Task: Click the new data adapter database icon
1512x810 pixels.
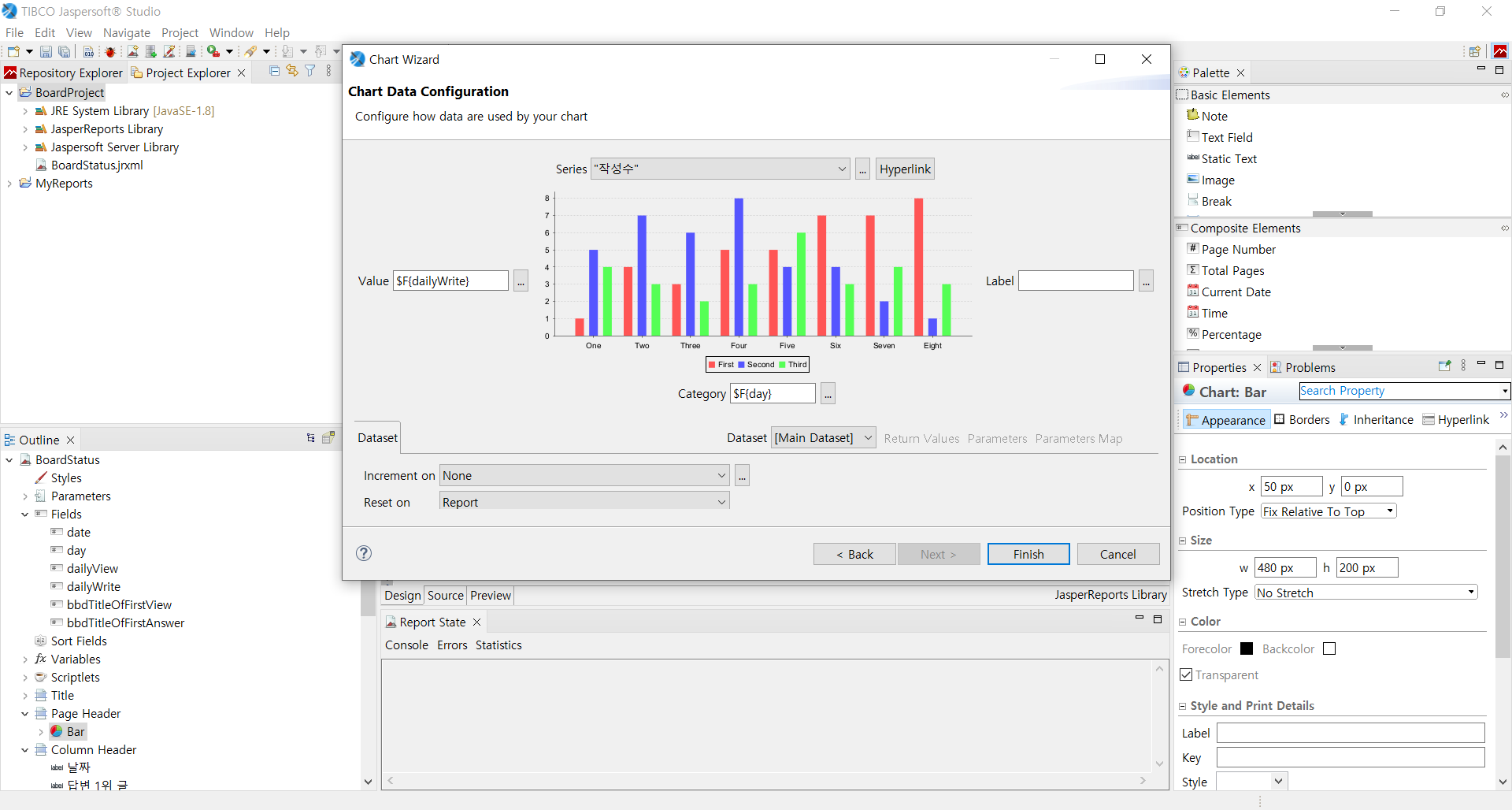Action: [151, 52]
